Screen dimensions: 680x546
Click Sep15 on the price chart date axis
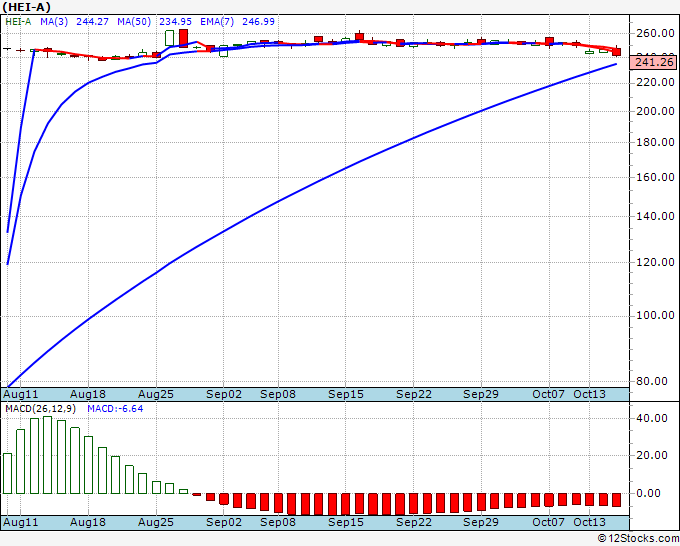346,395
